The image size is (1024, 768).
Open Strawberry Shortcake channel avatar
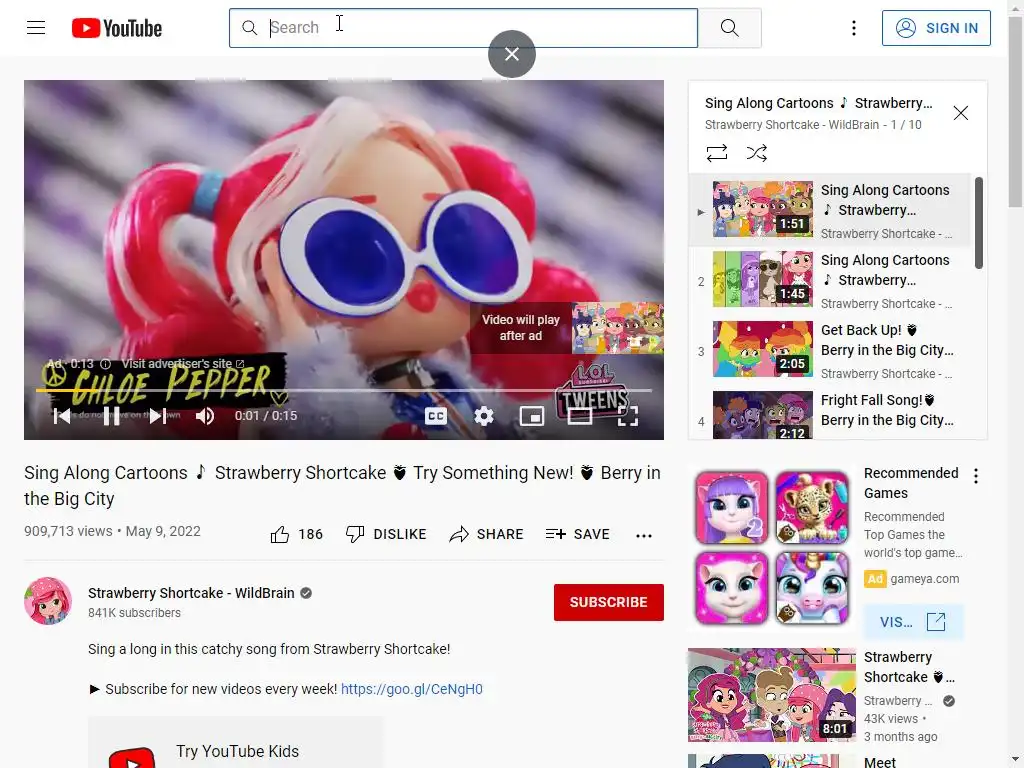[x=48, y=601]
